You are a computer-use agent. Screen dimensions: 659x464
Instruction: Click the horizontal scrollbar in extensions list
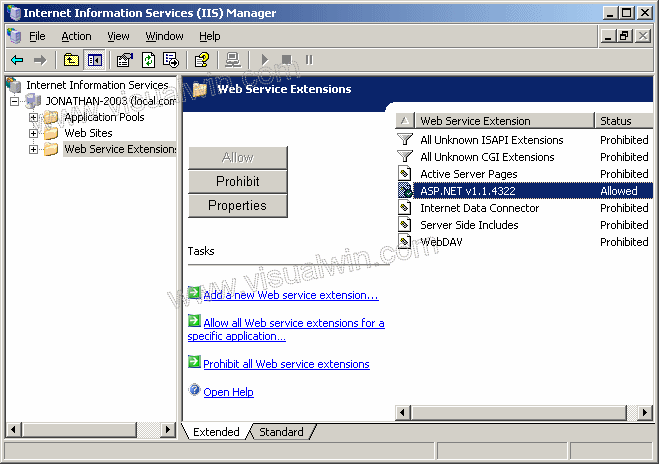point(520,412)
